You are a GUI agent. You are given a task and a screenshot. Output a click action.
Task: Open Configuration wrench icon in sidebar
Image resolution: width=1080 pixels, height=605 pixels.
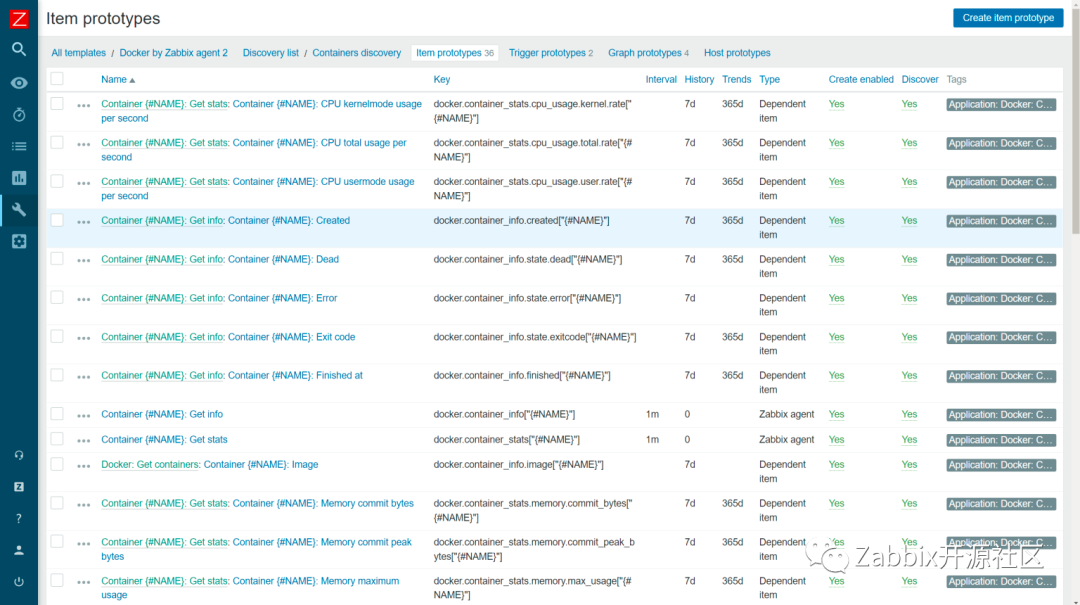click(x=19, y=209)
